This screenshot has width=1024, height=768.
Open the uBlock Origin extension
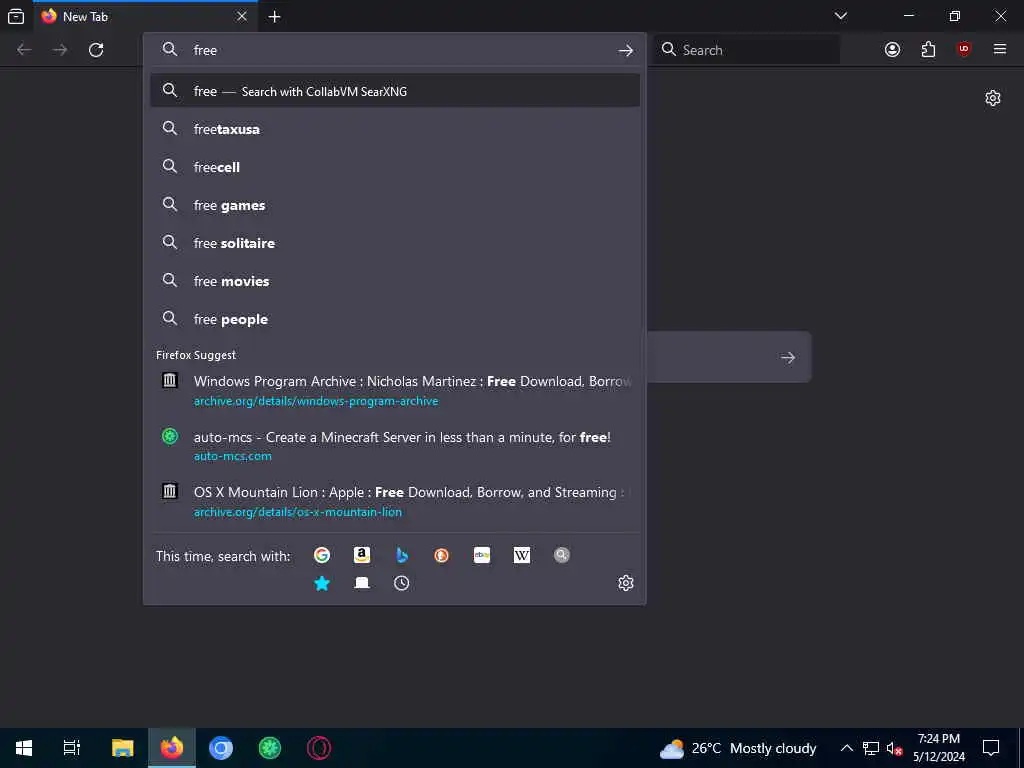[964, 50]
